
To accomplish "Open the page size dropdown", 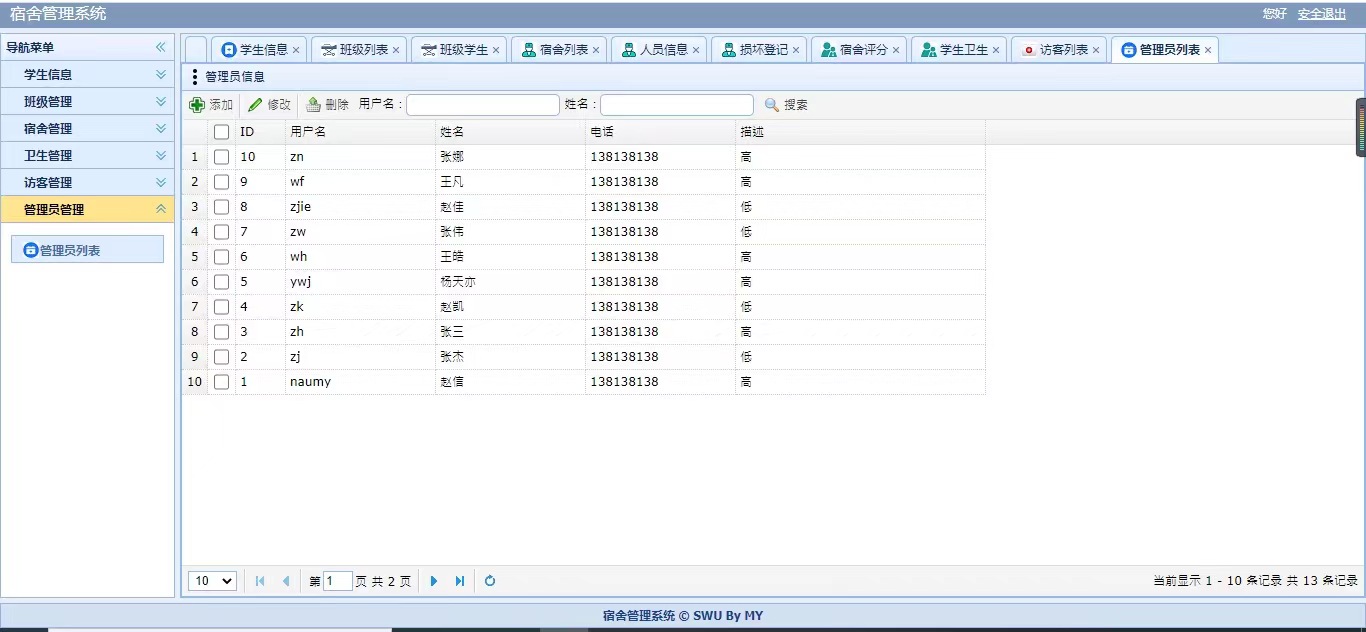I will (212, 581).
